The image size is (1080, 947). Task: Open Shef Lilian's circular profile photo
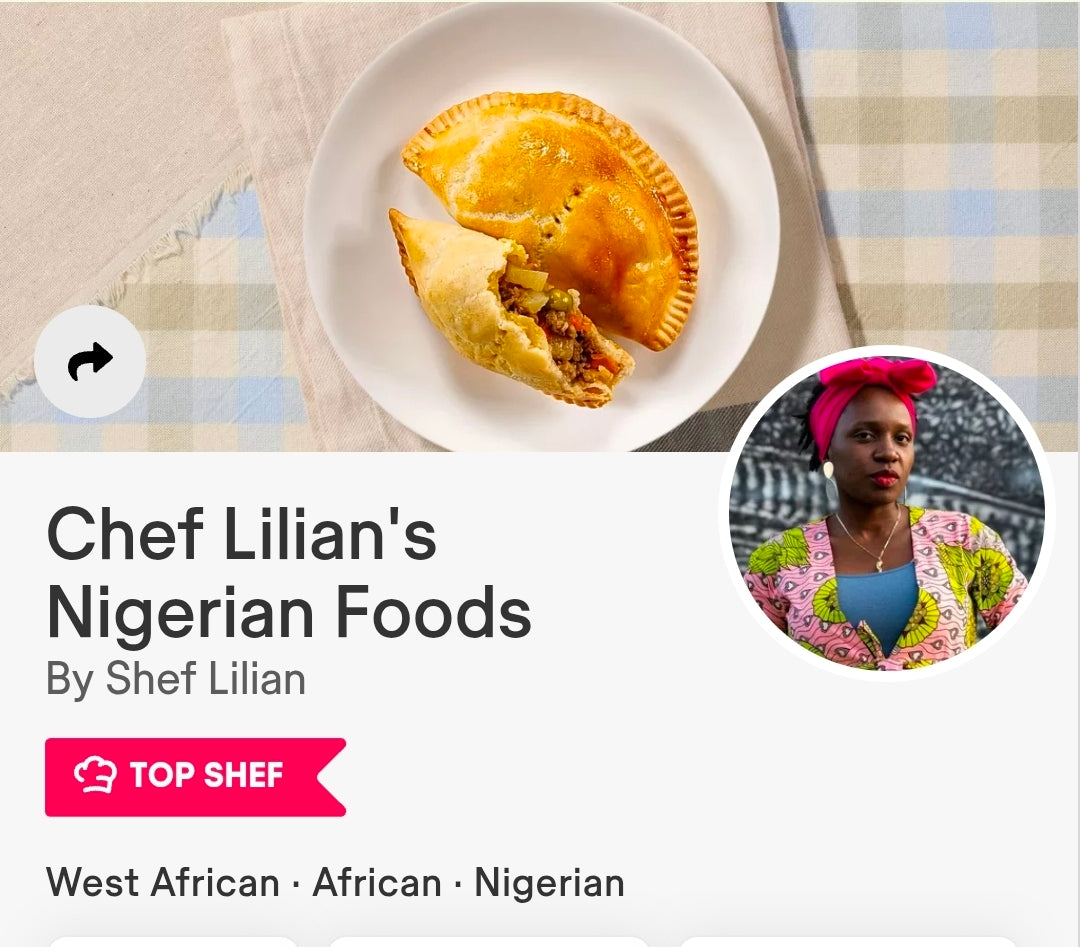click(886, 513)
